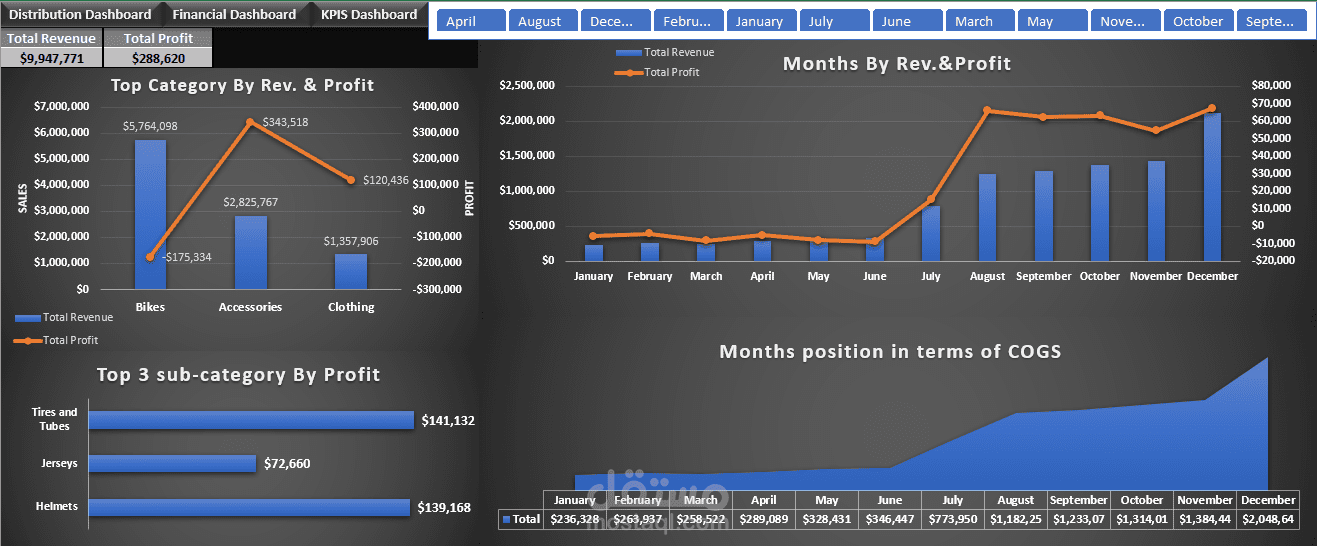1317x546 pixels.
Task: Click the $120,436 profit data label
Action: click(x=385, y=180)
